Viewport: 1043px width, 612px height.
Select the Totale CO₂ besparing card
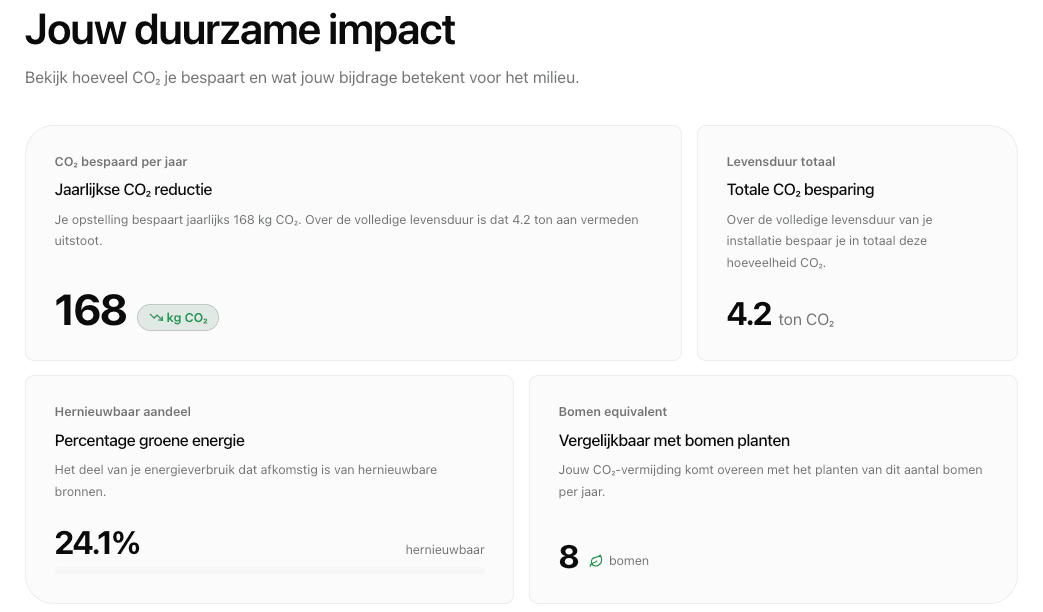pyautogui.click(x=856, y=242)
